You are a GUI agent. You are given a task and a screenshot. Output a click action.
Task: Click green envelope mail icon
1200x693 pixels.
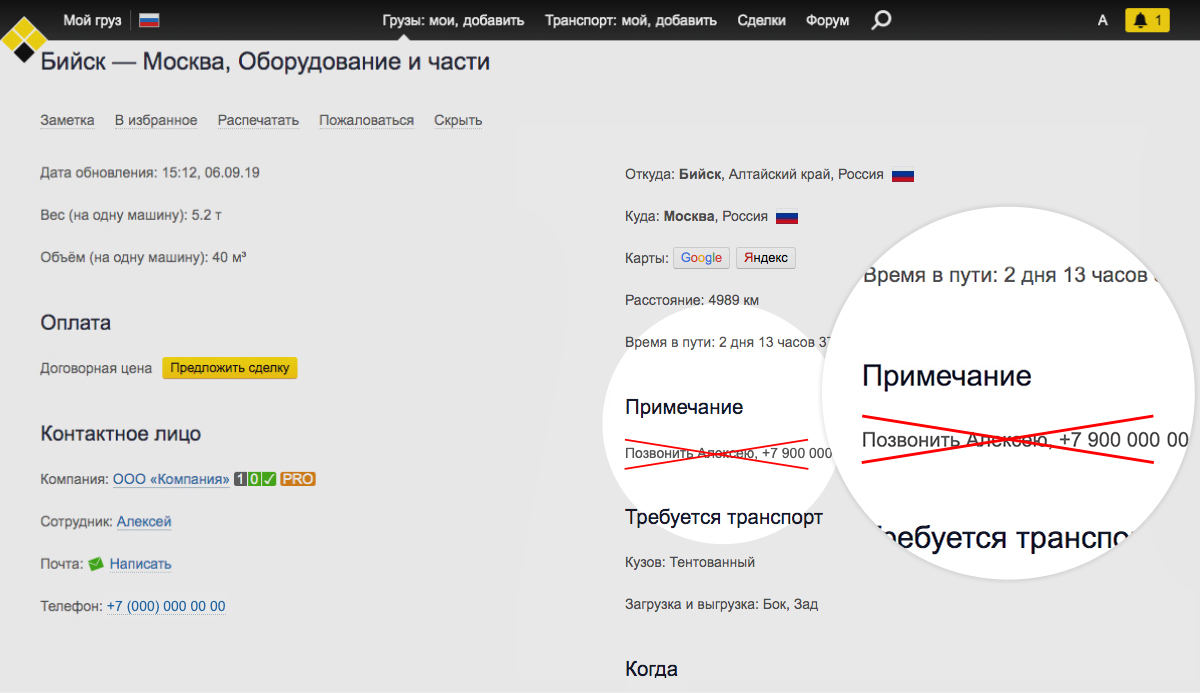96,564
